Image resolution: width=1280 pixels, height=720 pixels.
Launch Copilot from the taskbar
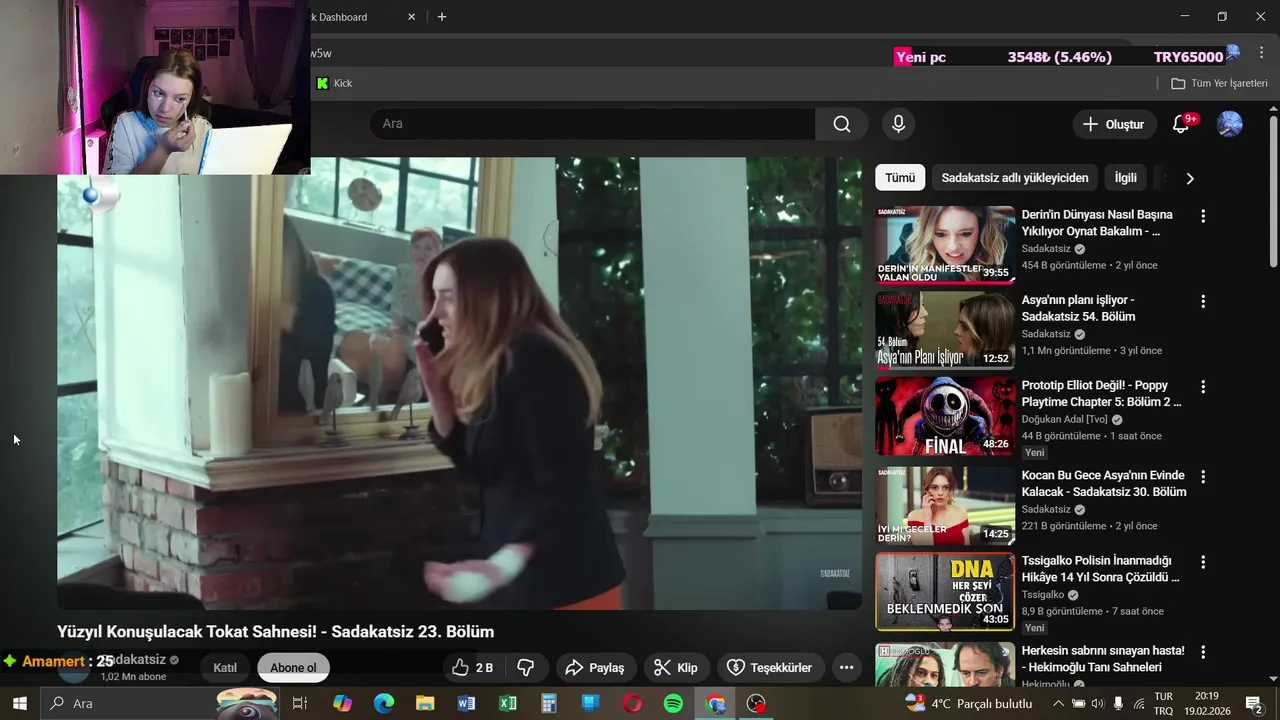click(342, 703)
